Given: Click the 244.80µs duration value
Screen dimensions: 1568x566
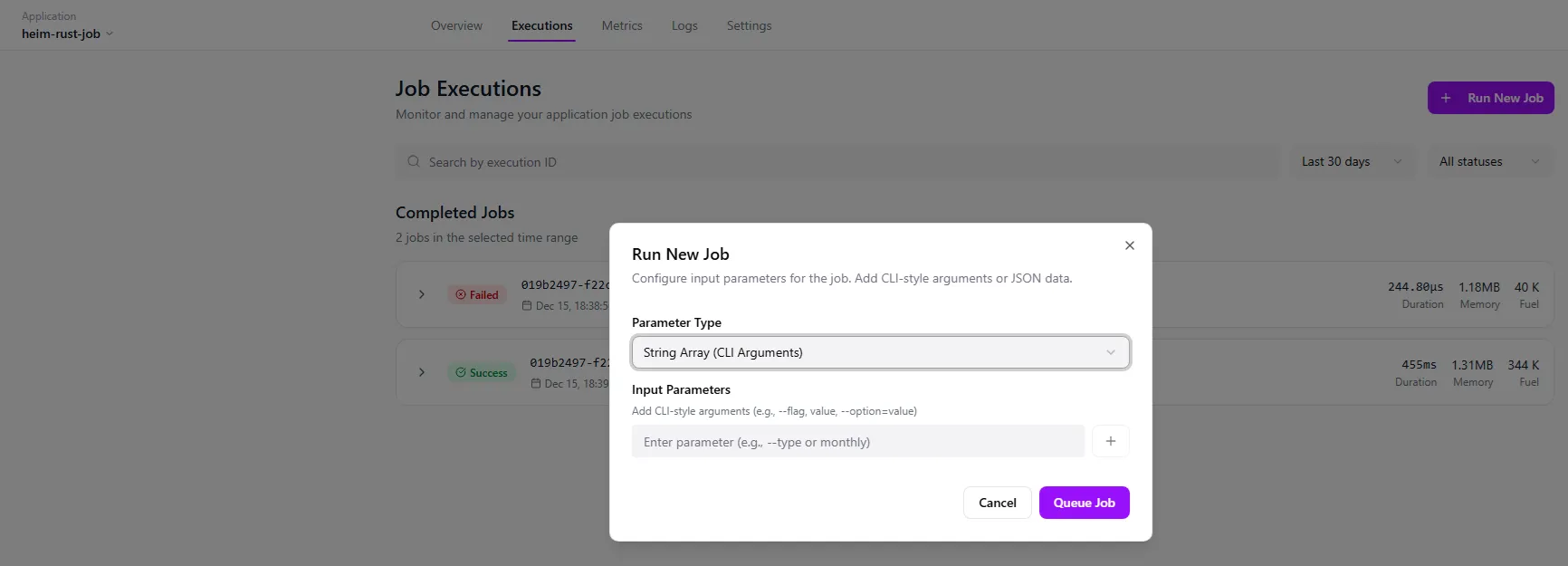Looking at the screenshot, I should 1416,287.
